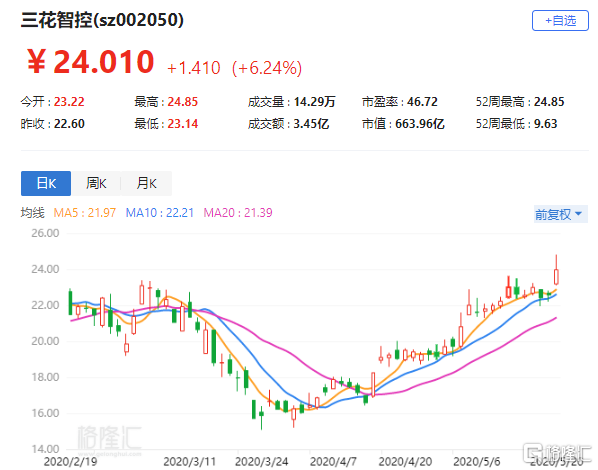Select the MA5 : 21.97 indicator label
Viewport: 598px width, 470px height.
point(85,213)
